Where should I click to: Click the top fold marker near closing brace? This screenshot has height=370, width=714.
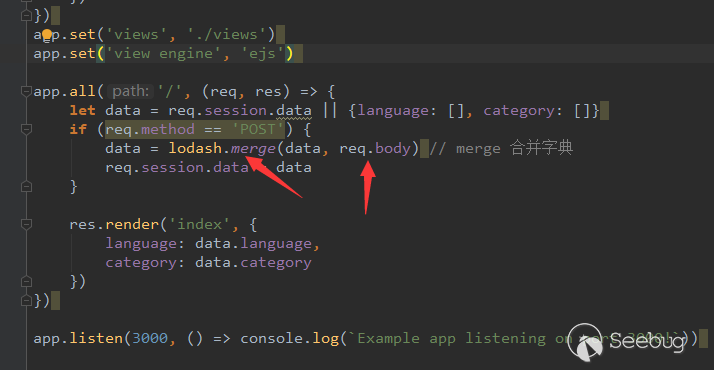point(26,15)
